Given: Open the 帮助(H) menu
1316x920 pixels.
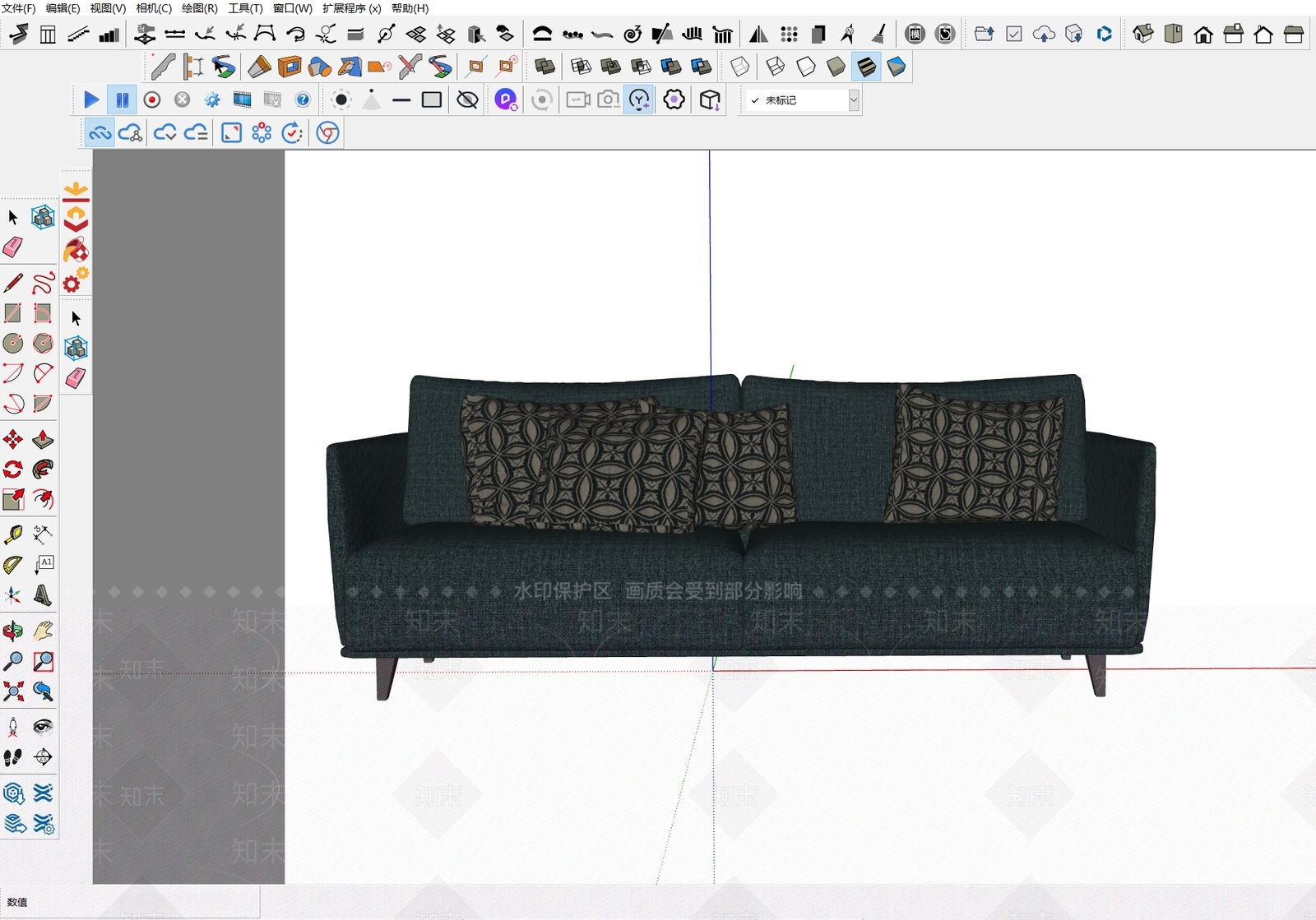Looking at the screenshot, I should point(410,8).
